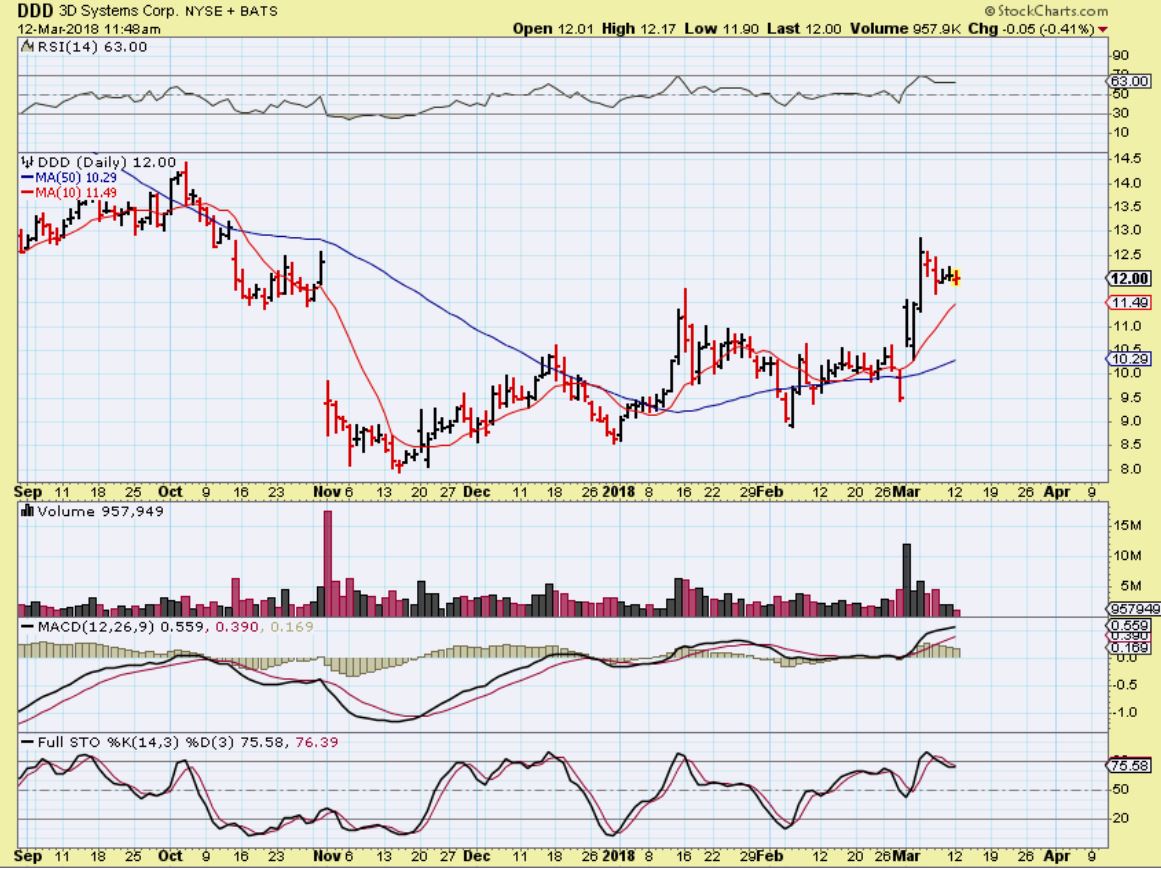The width and height of the screenshot is (1161, 869).
Task: Click the small icon before the RSI(14) label
Action: pos(27,47)
